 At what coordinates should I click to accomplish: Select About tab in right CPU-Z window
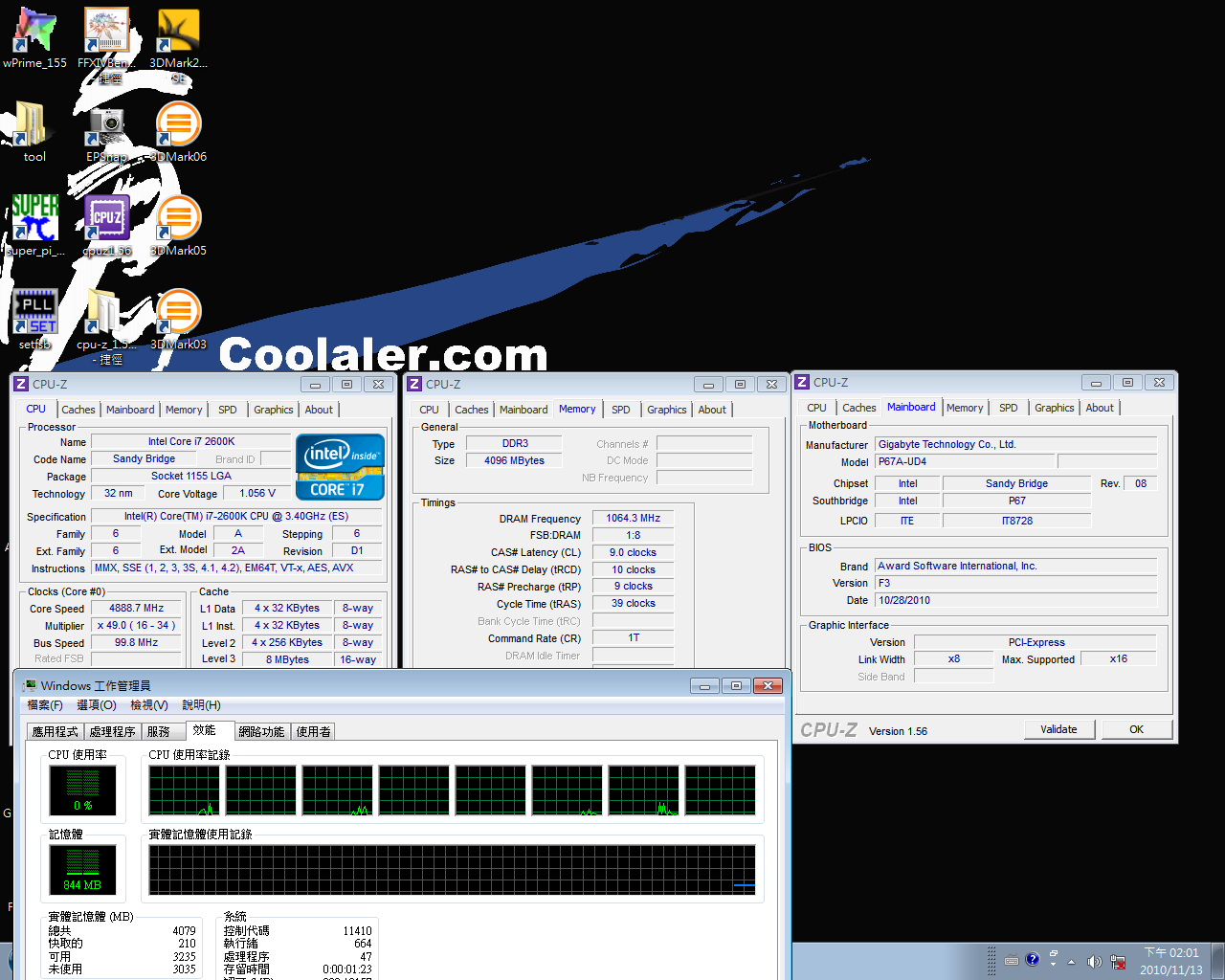coord(1100,408)
